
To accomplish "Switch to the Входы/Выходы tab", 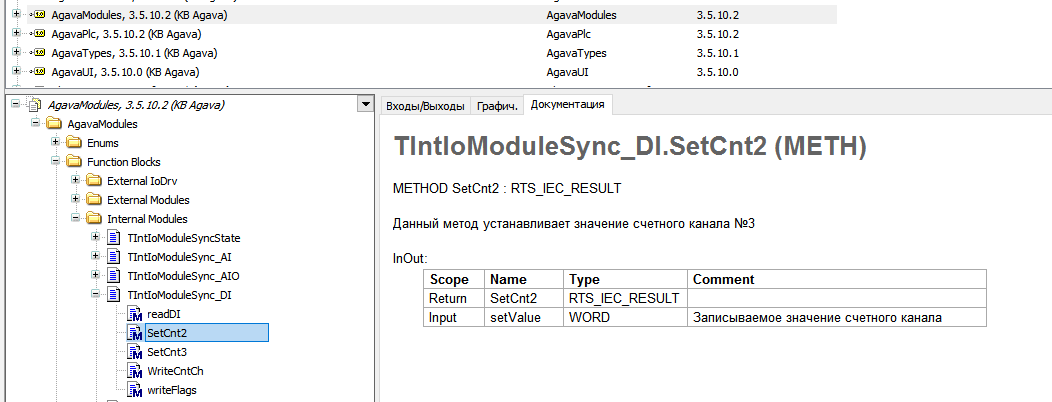I will pyautogui.click(x=425, y=106).
